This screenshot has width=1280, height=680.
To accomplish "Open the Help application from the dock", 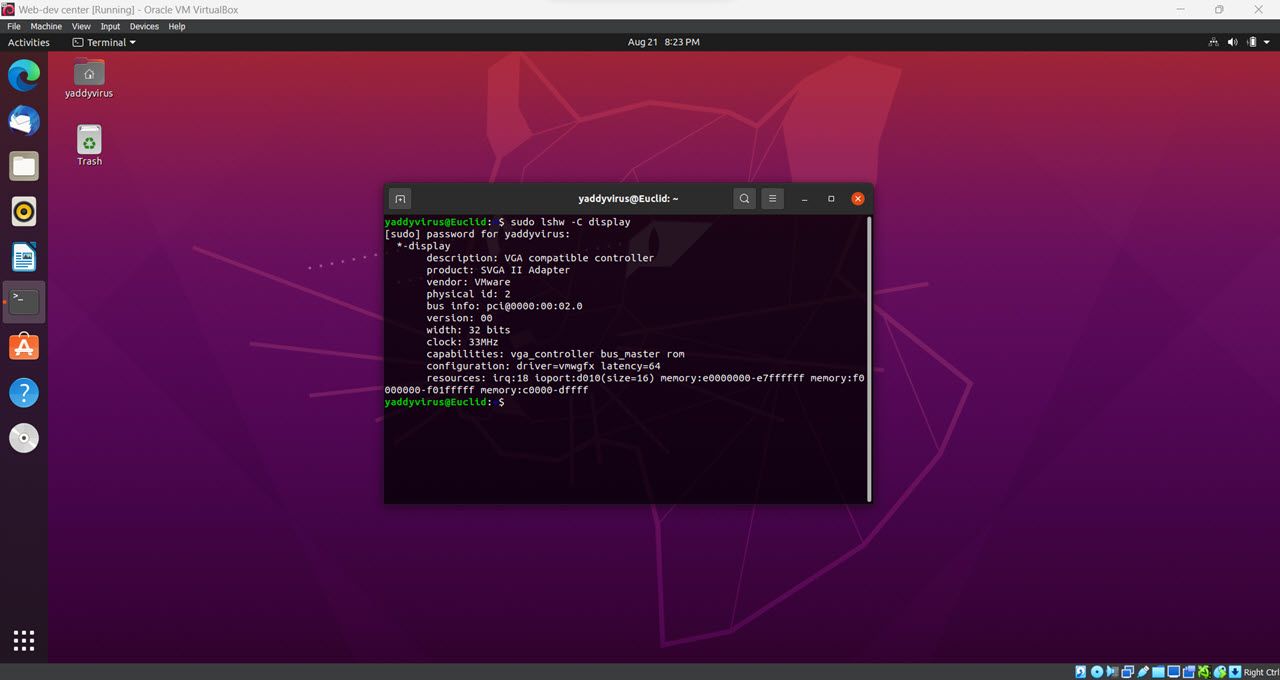I will click(24, 392).
